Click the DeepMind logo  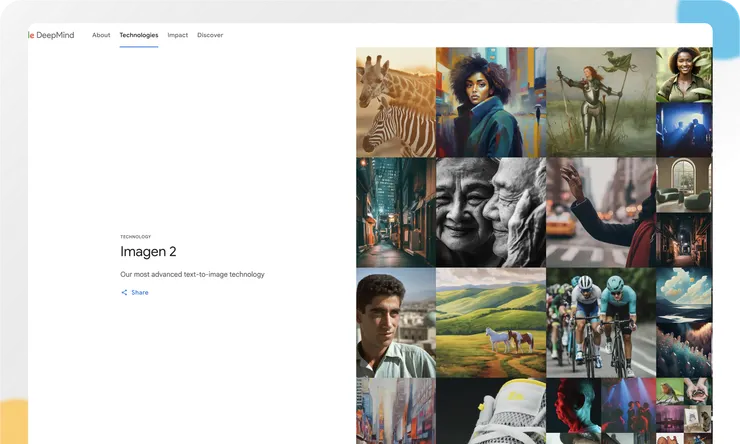coord(51,35)
